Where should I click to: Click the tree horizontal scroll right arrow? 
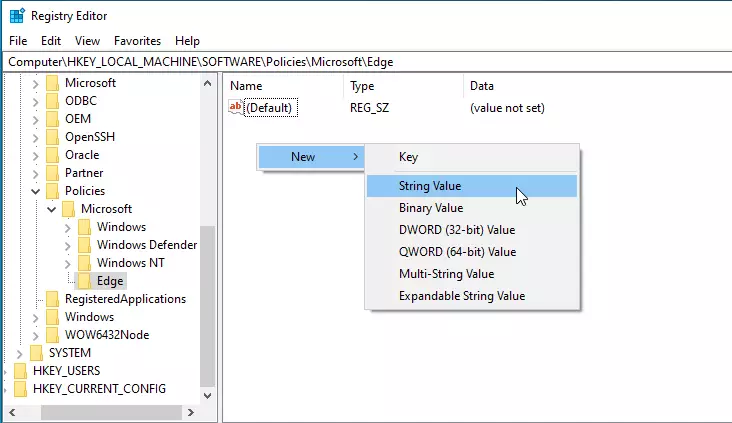coord(190,413)
